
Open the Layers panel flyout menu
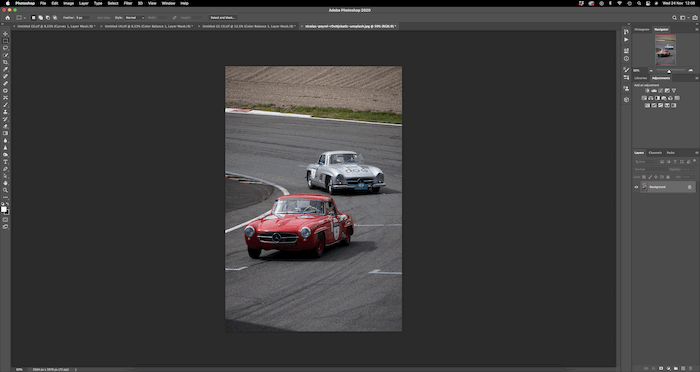pos(696,153)
